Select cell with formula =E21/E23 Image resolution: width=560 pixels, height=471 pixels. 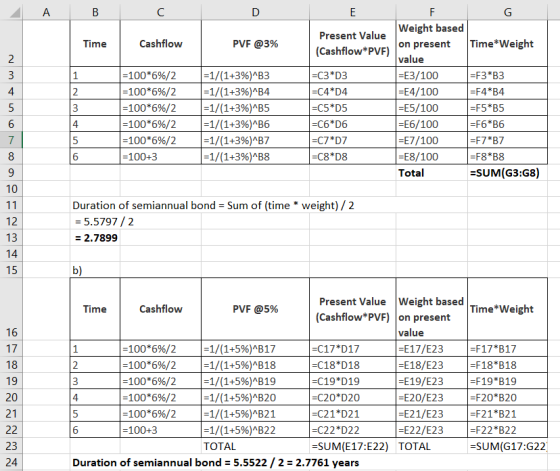pos(432,414)
